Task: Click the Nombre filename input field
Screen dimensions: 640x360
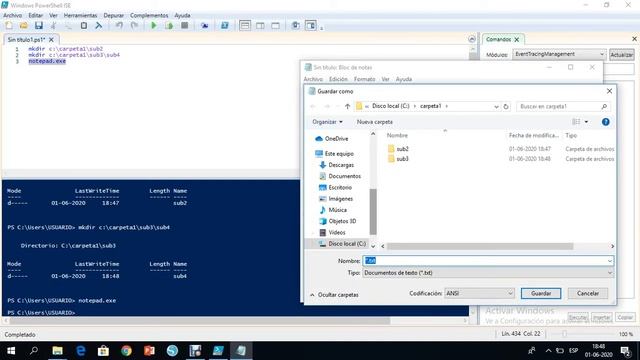Action: click(488, 261)
